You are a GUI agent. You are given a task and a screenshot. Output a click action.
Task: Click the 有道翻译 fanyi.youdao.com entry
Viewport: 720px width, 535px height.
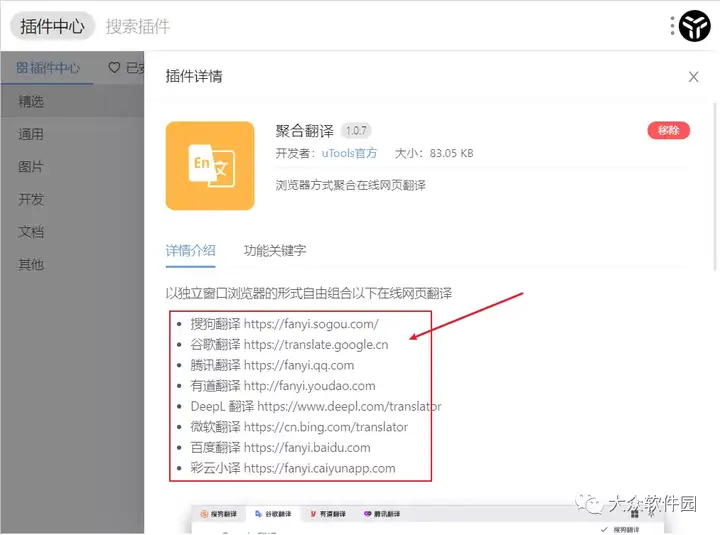click(x=283, y=386)
